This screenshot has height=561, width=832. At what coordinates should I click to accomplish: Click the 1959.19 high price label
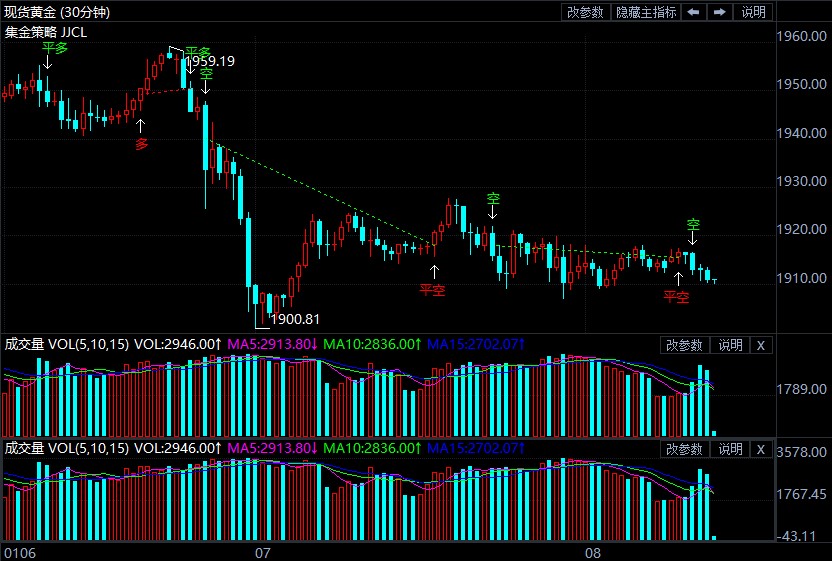(211, 61)
